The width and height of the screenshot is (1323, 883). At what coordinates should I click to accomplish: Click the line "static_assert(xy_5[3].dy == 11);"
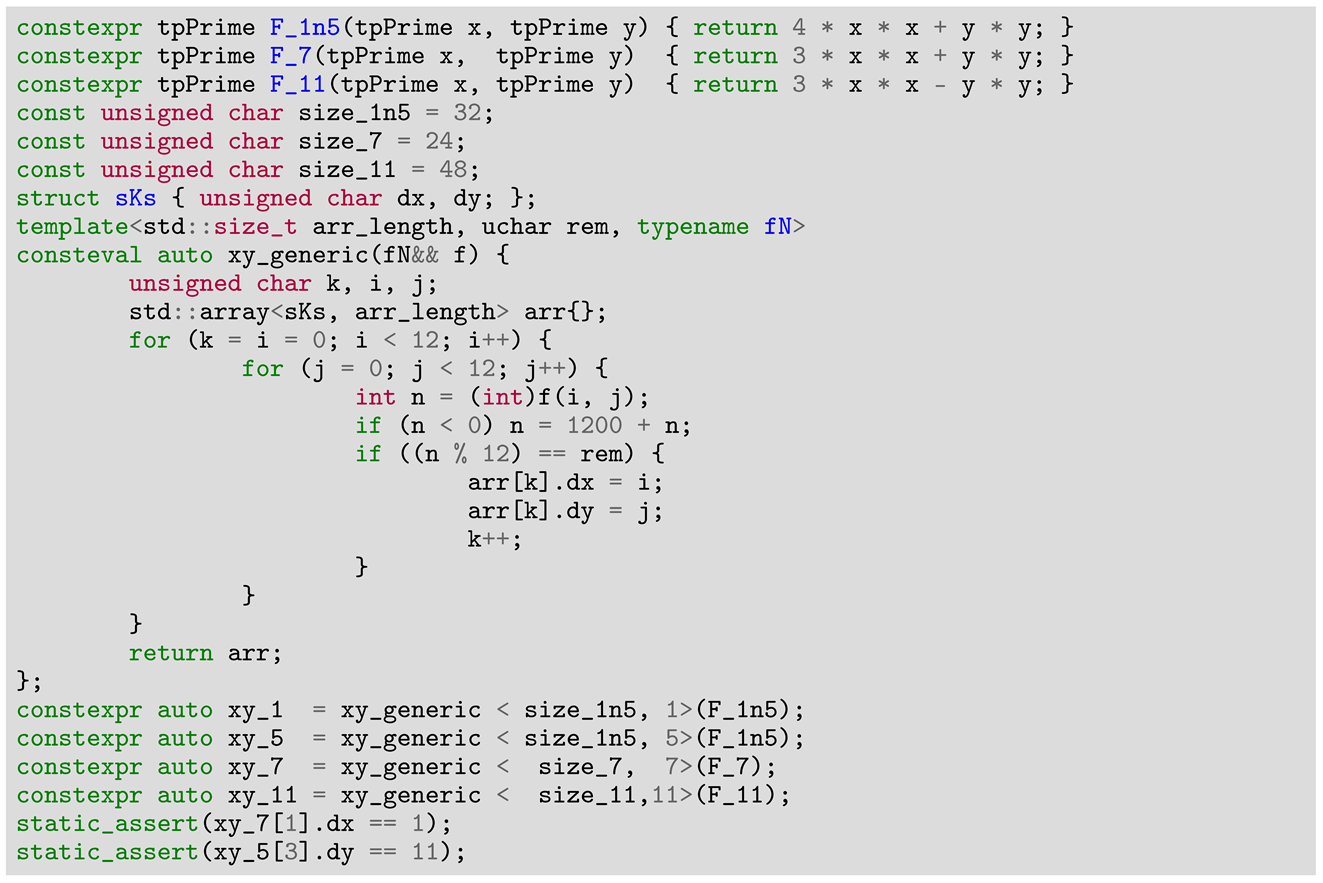click(242, 852)
